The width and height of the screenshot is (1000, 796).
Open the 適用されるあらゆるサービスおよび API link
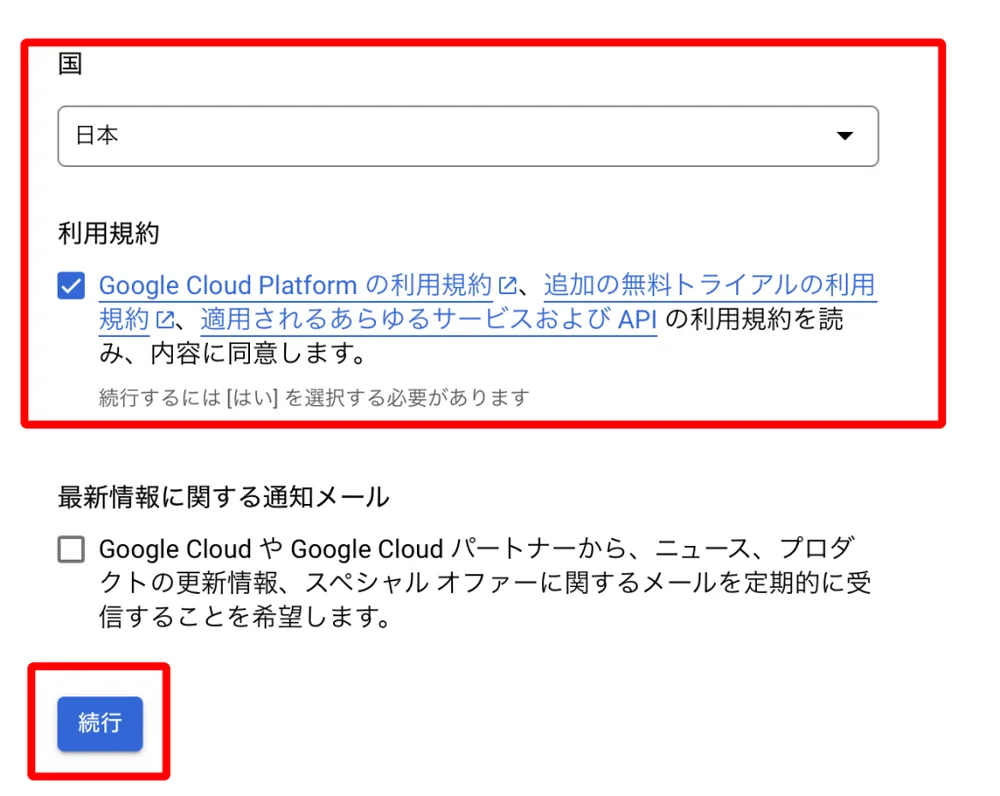pyautogui.click(x=429, y=319)
